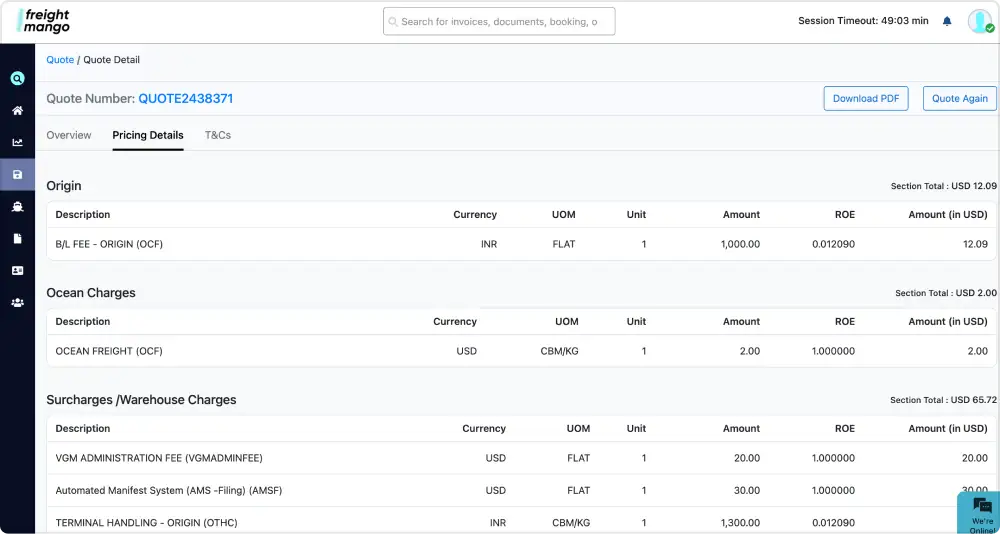Open the analytics chart icon in sidebar

pyautogui.click(x=17, y=142)
